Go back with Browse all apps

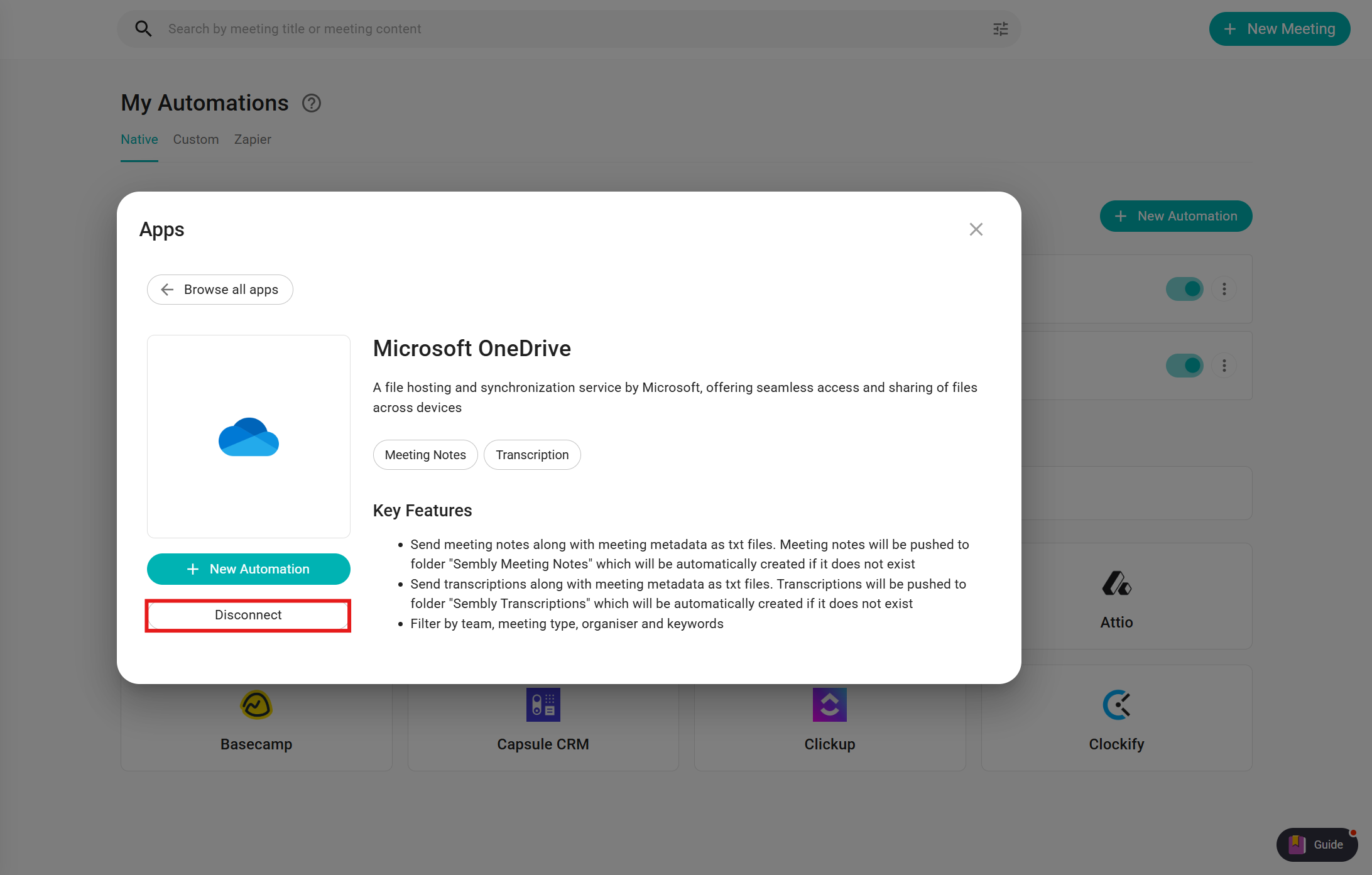tap(220, 290)
